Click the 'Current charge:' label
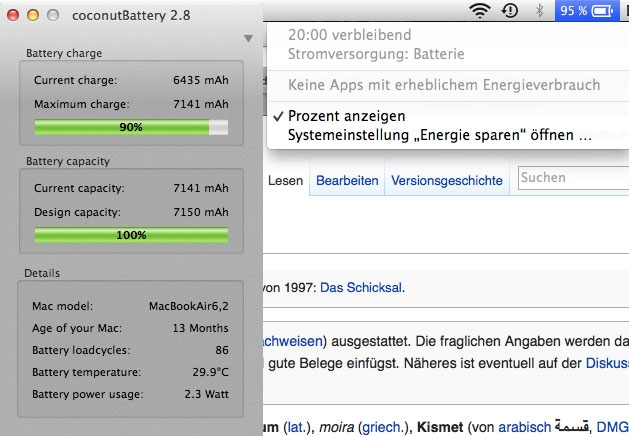629x436 pixels. tap(76, 80)
